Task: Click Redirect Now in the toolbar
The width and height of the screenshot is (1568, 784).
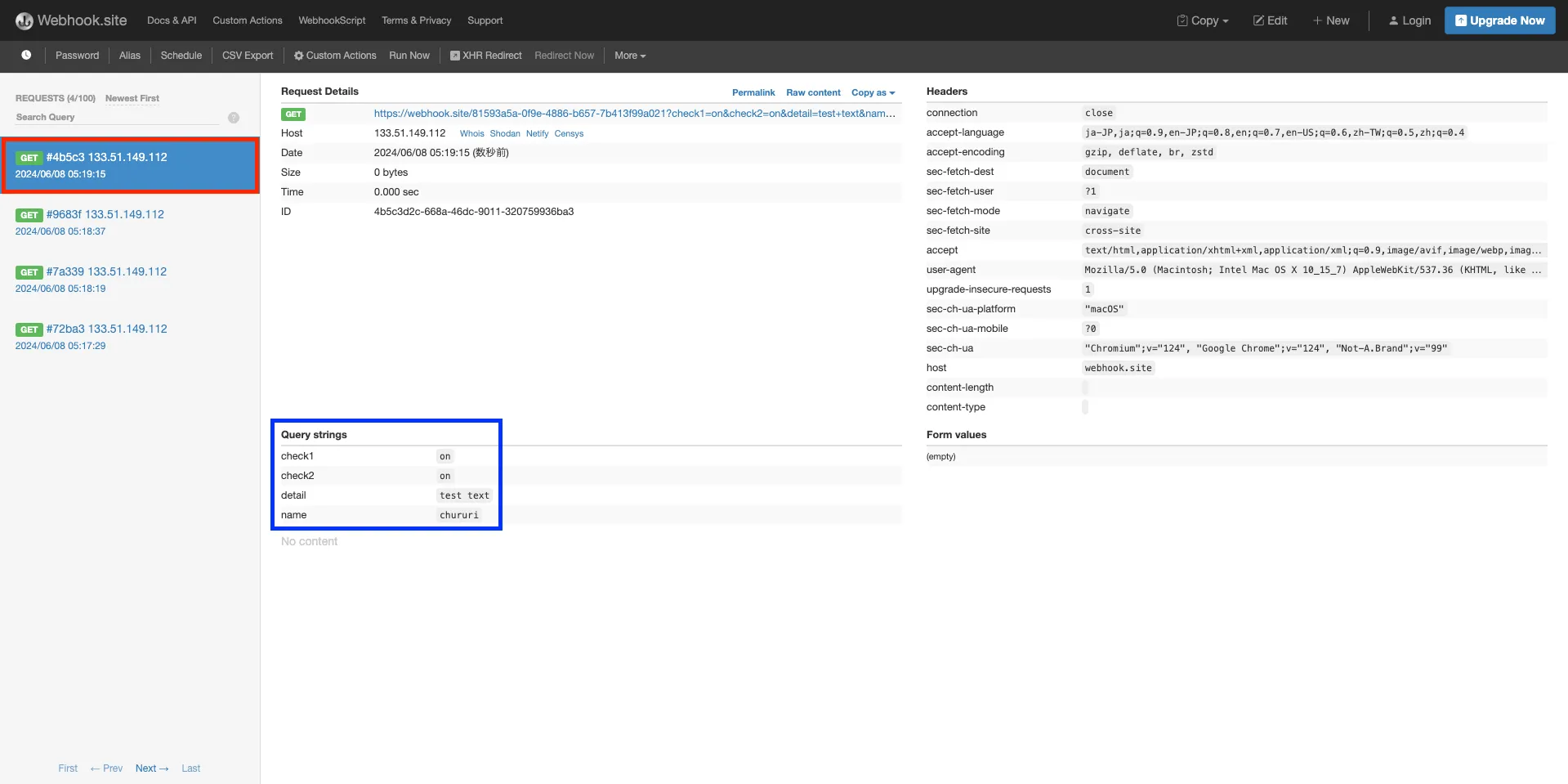Action: click(x=565, y=56)
